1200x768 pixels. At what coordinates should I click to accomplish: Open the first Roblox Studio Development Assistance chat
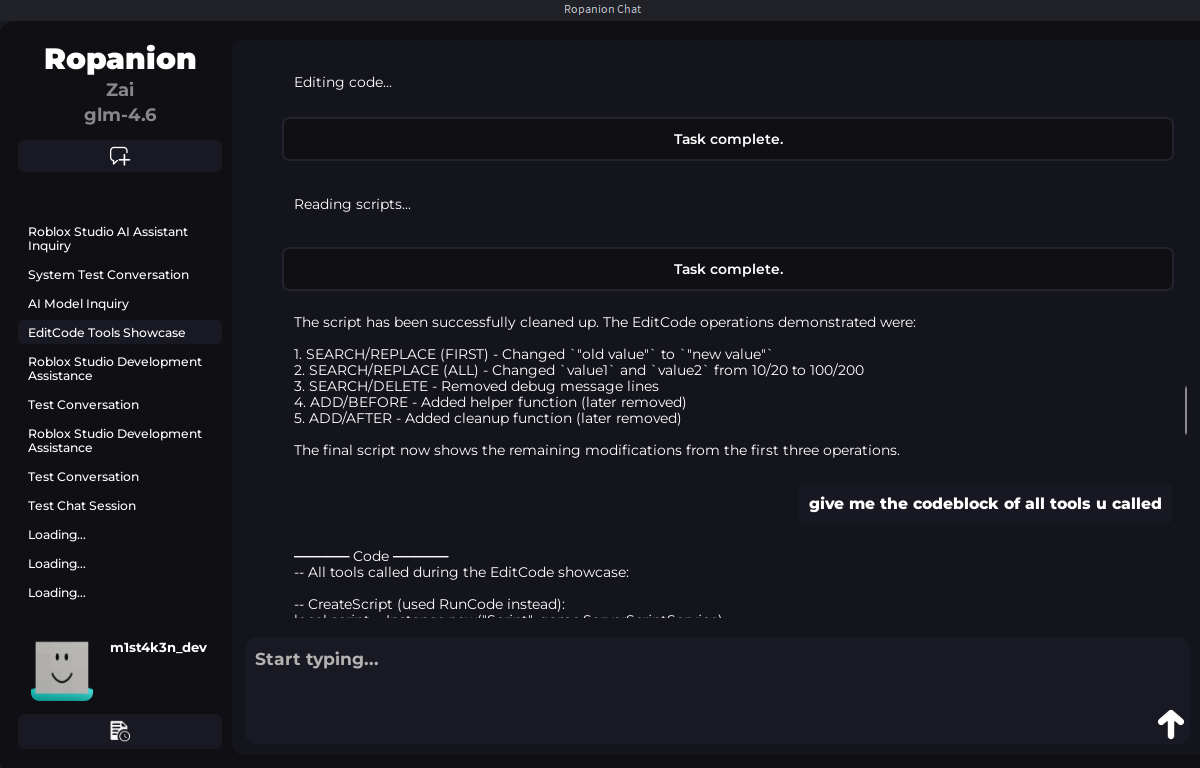pyautogui.click(x=114, y=368)
